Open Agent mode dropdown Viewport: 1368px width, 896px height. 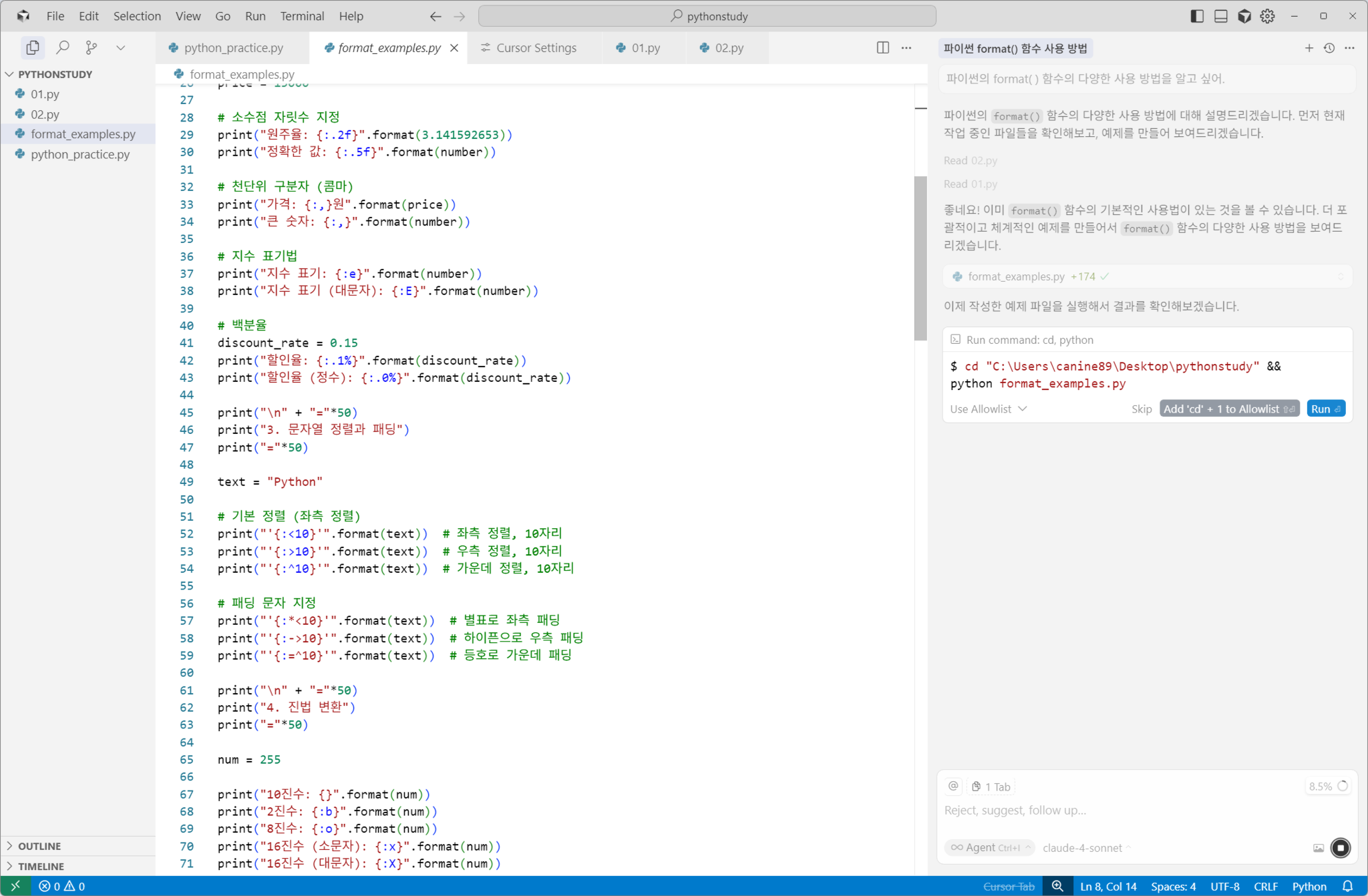tap(990, 847)
